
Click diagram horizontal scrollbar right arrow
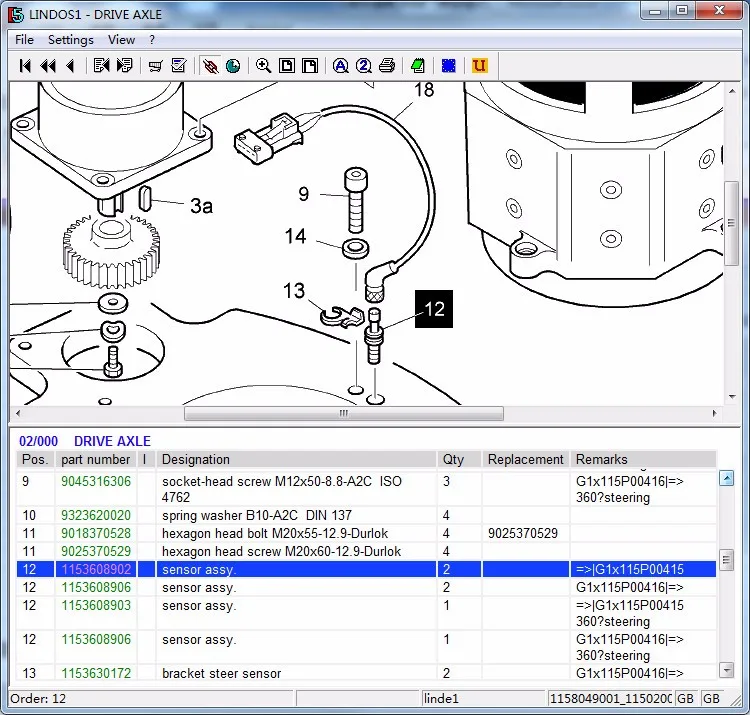715,413
